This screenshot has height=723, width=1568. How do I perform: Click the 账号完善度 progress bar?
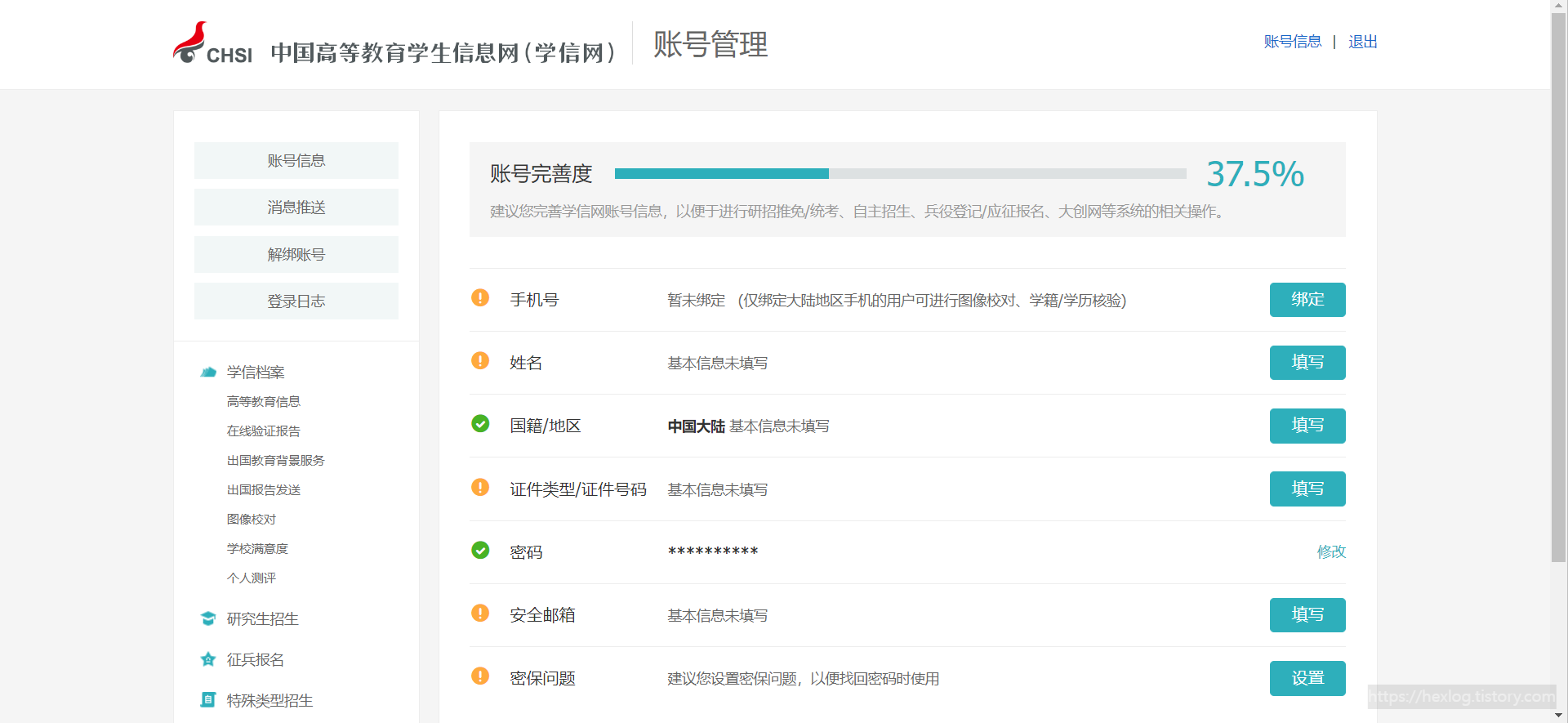click(901, 173)
